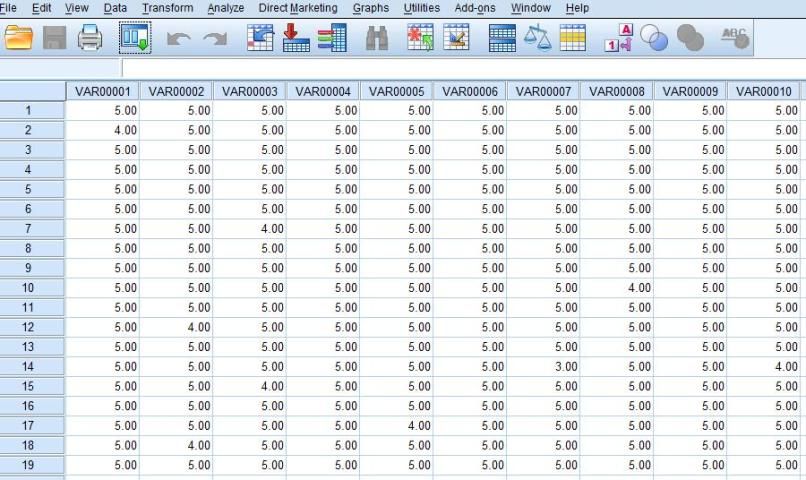Click the Go to case toolbar icon
The height and width of the screenshot is (480, 806).
pos(260,38)
